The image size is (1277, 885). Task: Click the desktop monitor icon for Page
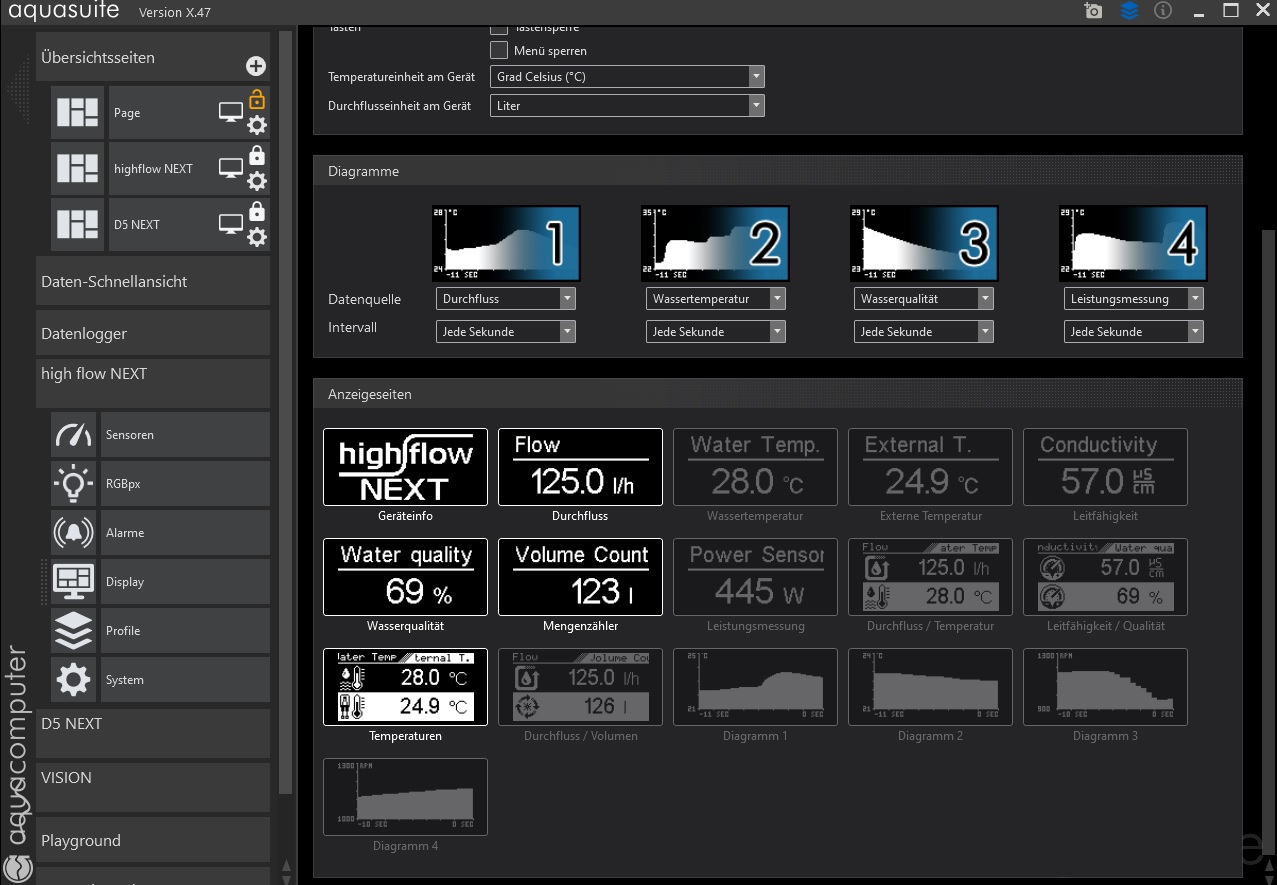pyautogui.click(x=231, y=113)
